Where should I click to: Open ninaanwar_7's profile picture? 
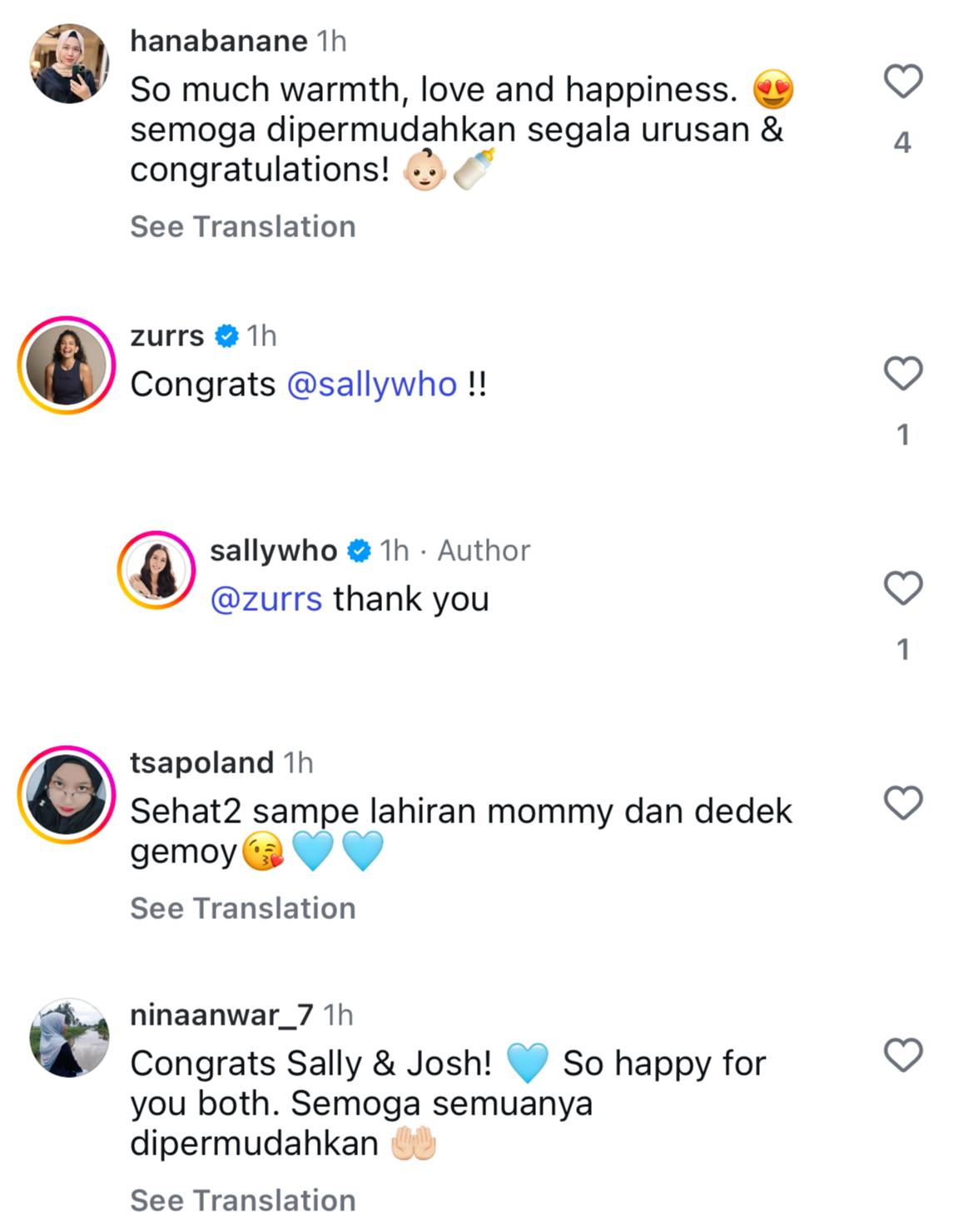click(x=70, y=1038)
